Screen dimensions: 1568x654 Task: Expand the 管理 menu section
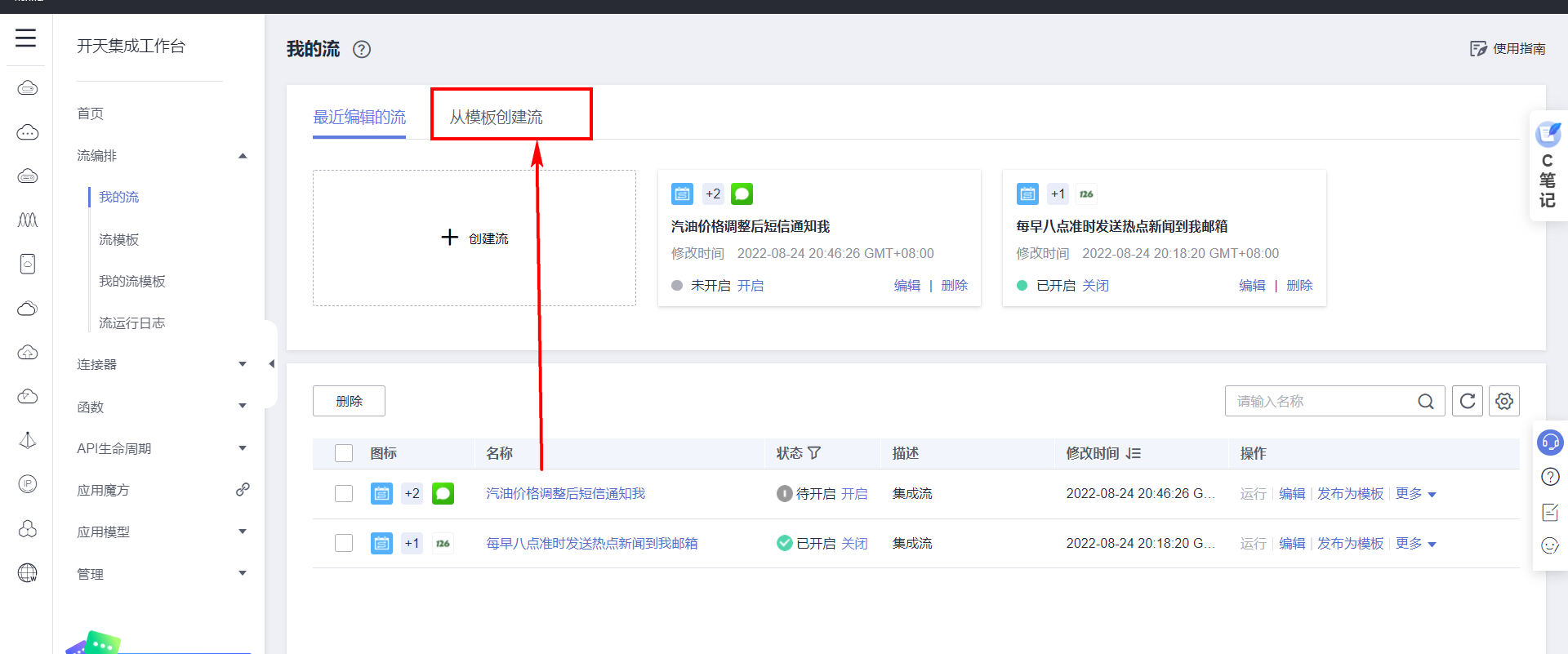(x=243, y=573)
